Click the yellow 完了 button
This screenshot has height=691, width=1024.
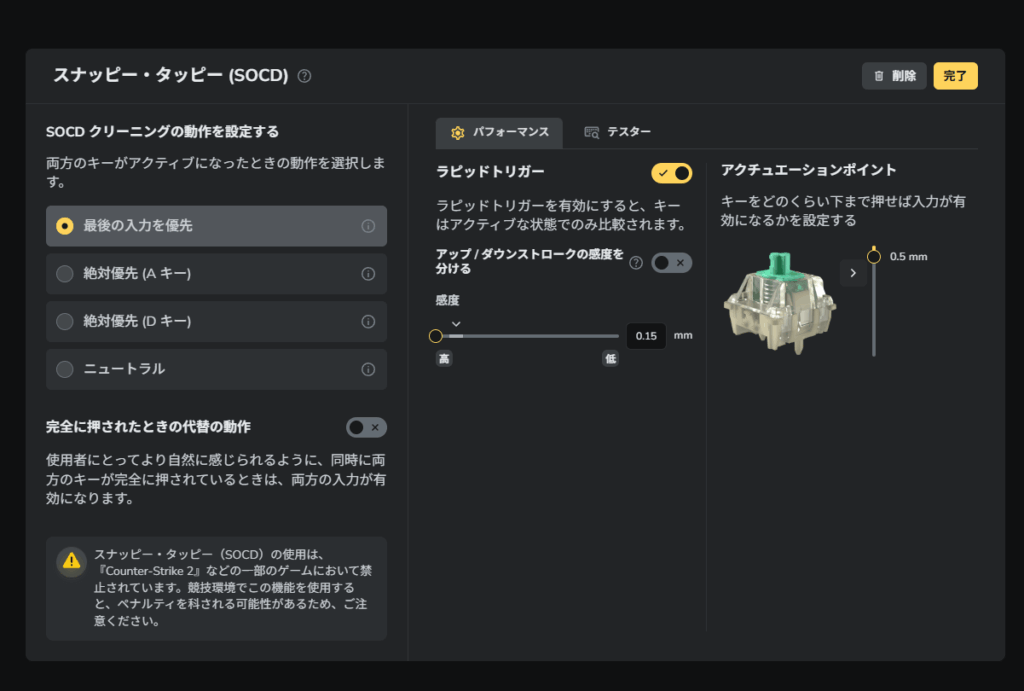(x=955, y=76)
